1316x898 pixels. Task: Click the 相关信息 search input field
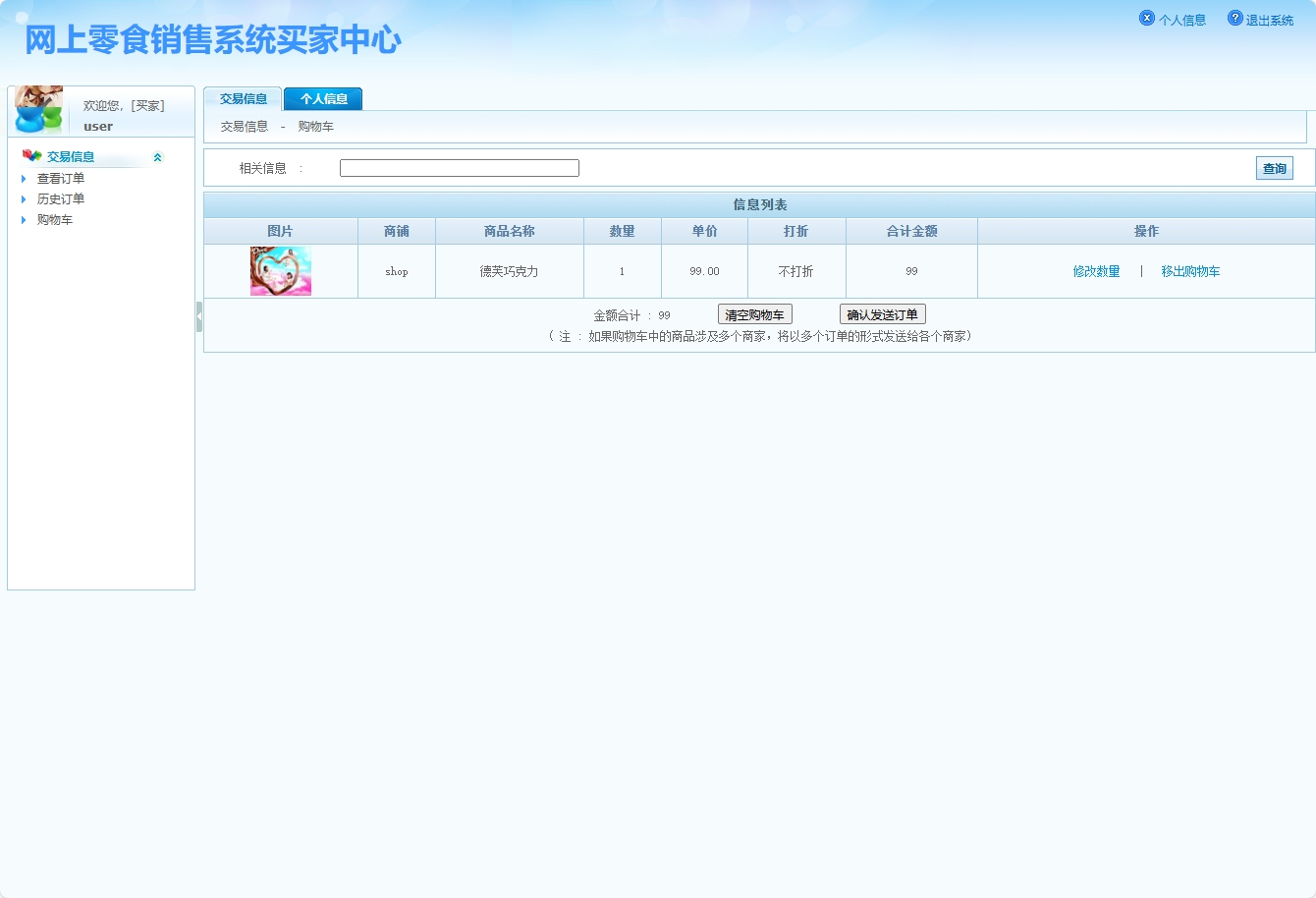(x=459, y=167)
